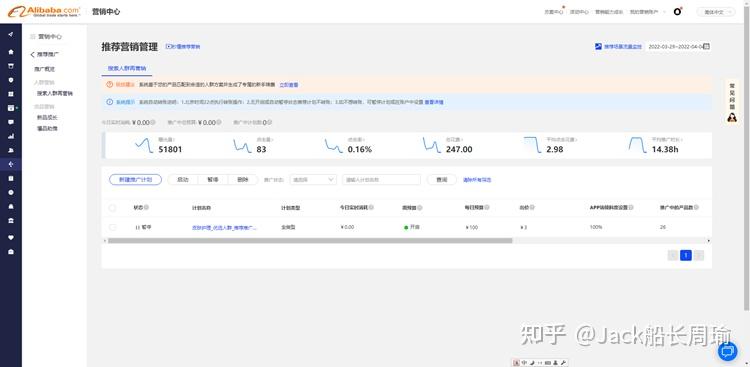Click the blue chart icon beside traffic monitor link

click(598, 46)
